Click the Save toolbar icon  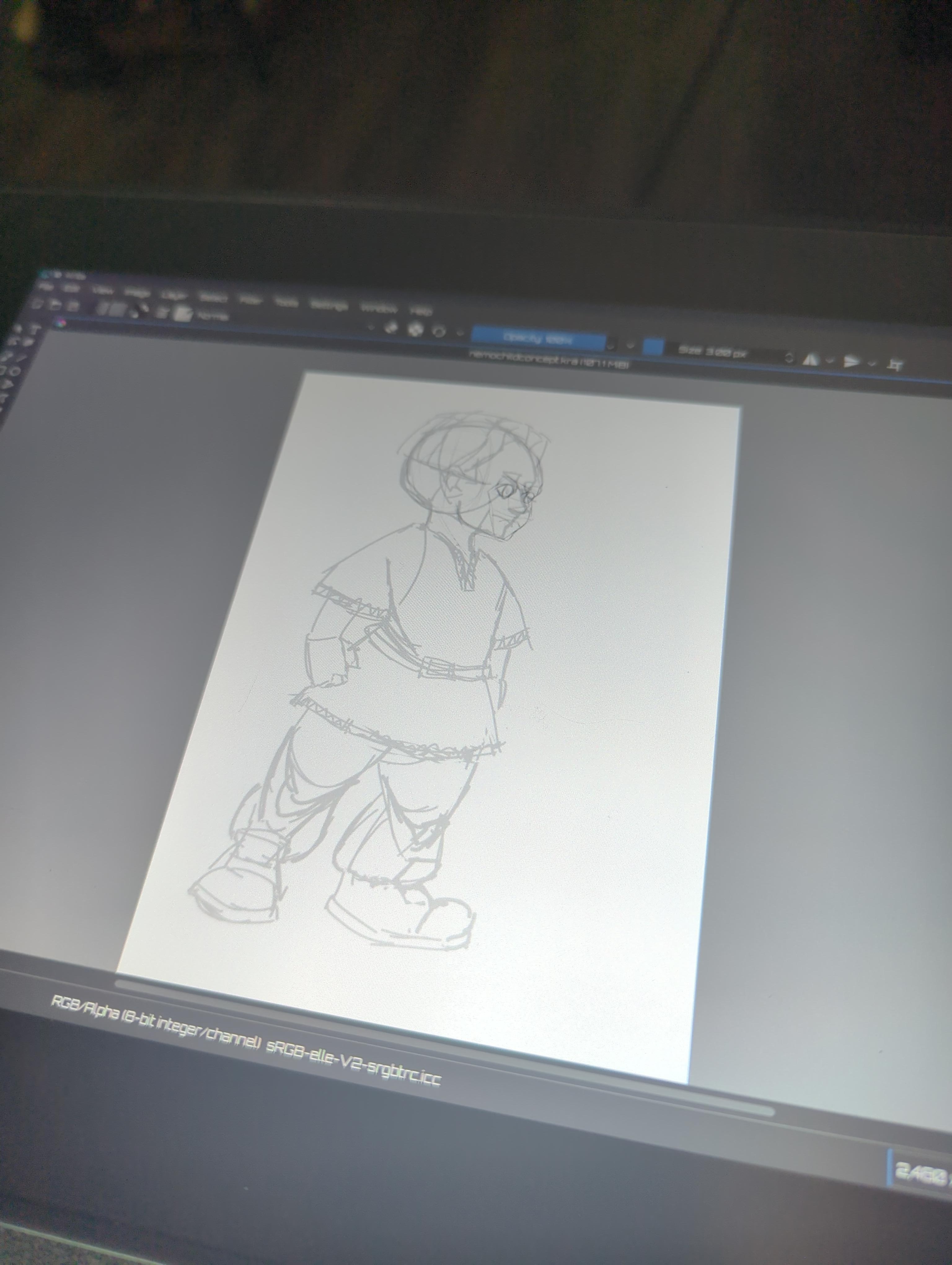pos(74,305)
